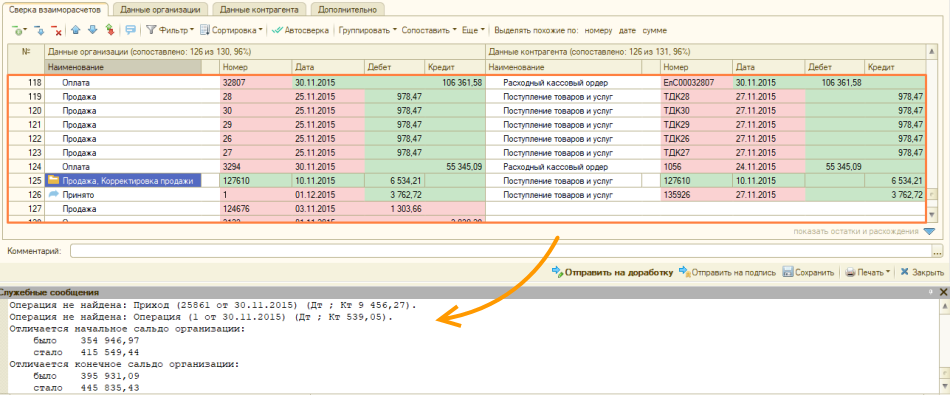This screenshot has height=395, width=950.
Task: Click cell ЕлС00032807
Action: point(696,82)
